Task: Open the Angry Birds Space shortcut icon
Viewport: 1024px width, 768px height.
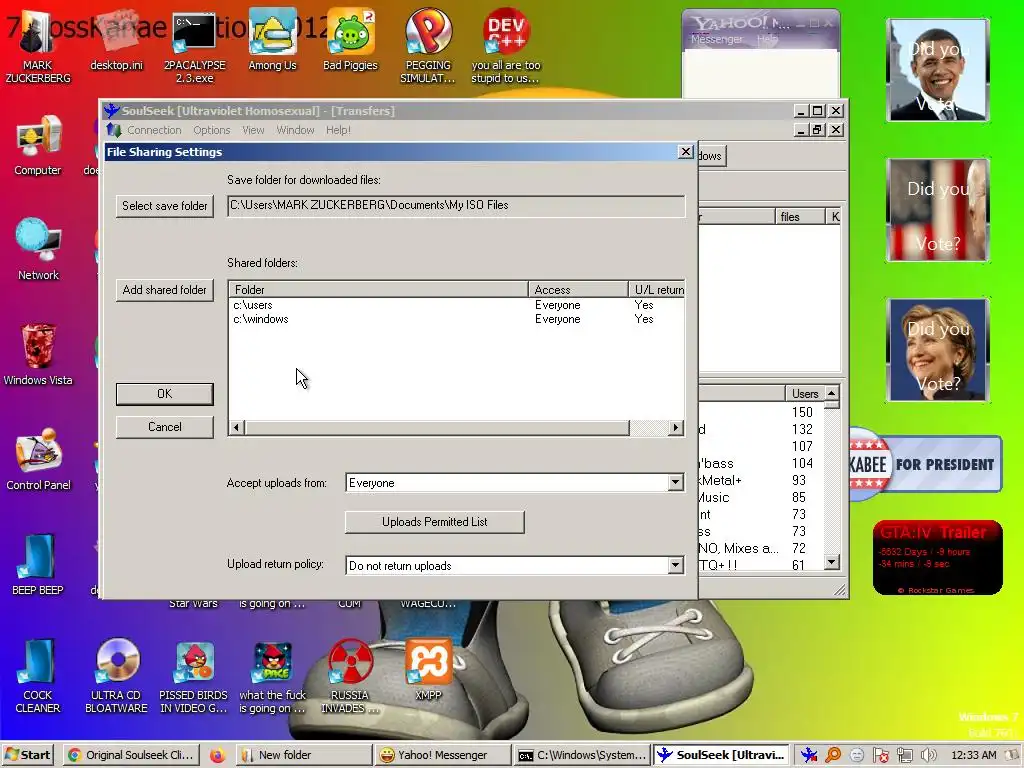Action: 272,675
